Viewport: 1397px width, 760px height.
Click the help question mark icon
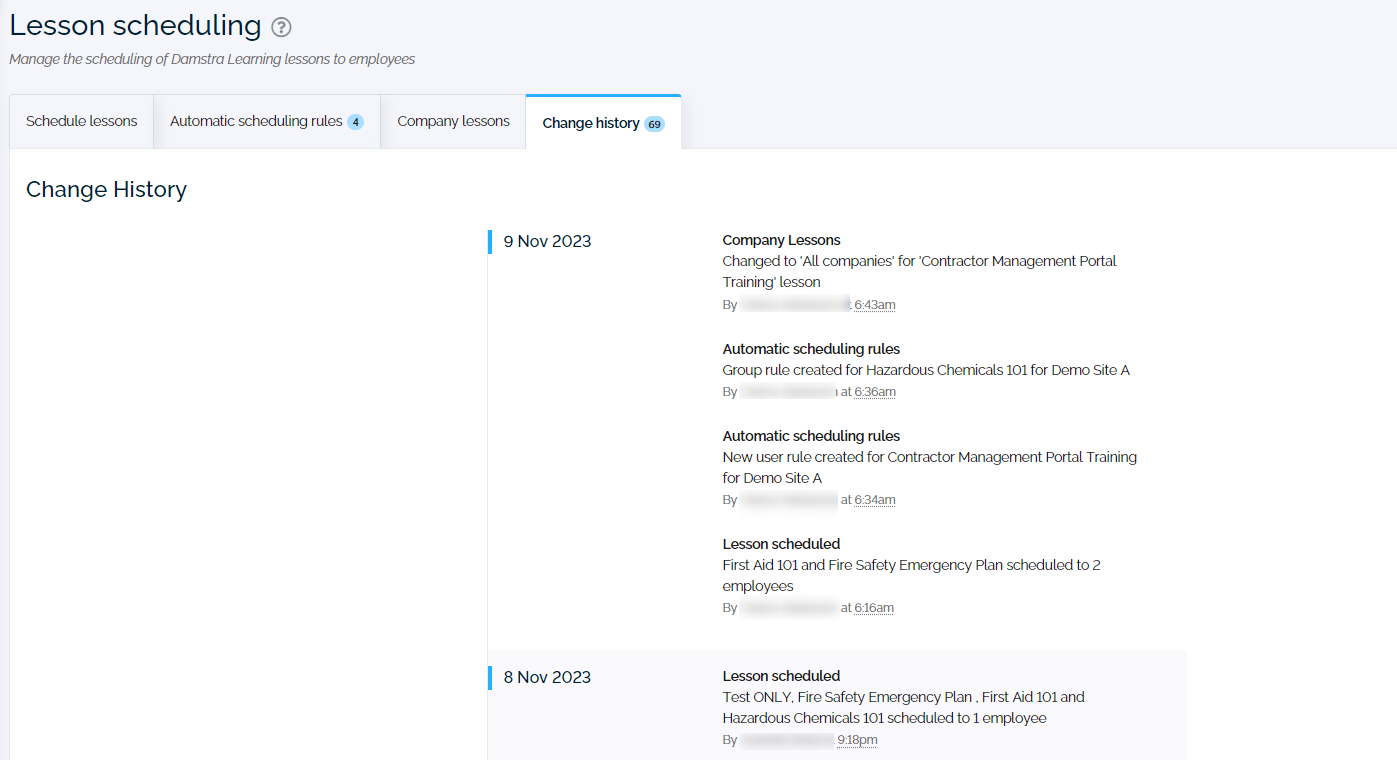[282, 28]
